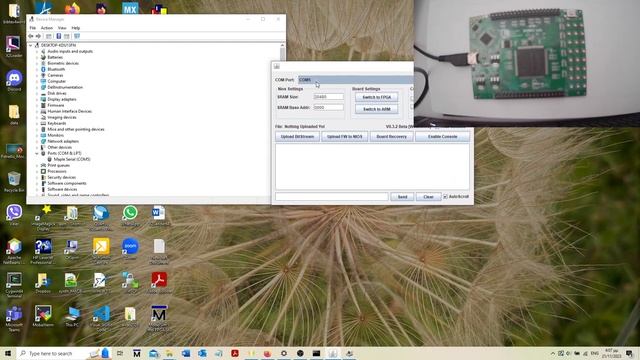The image size is (640, 360).
Task: Select the Mice and other pointing devices row
Action: point(76,129)
